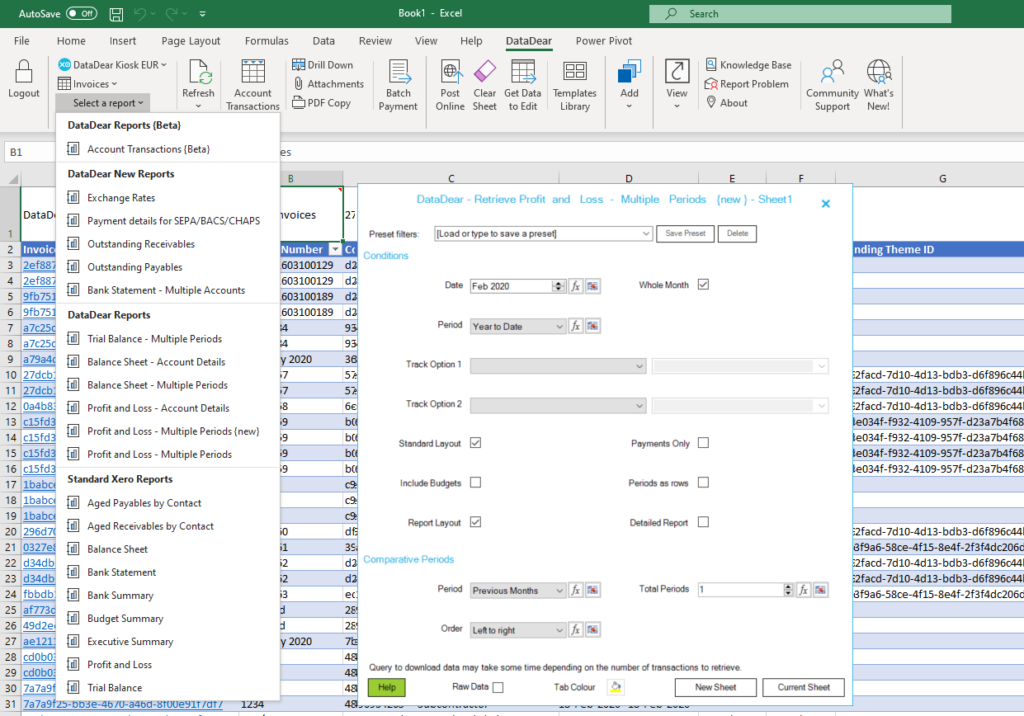Click the View icon in the ribbon
Viewport: 1024px width, 716px height.
[x=677, y=72]
